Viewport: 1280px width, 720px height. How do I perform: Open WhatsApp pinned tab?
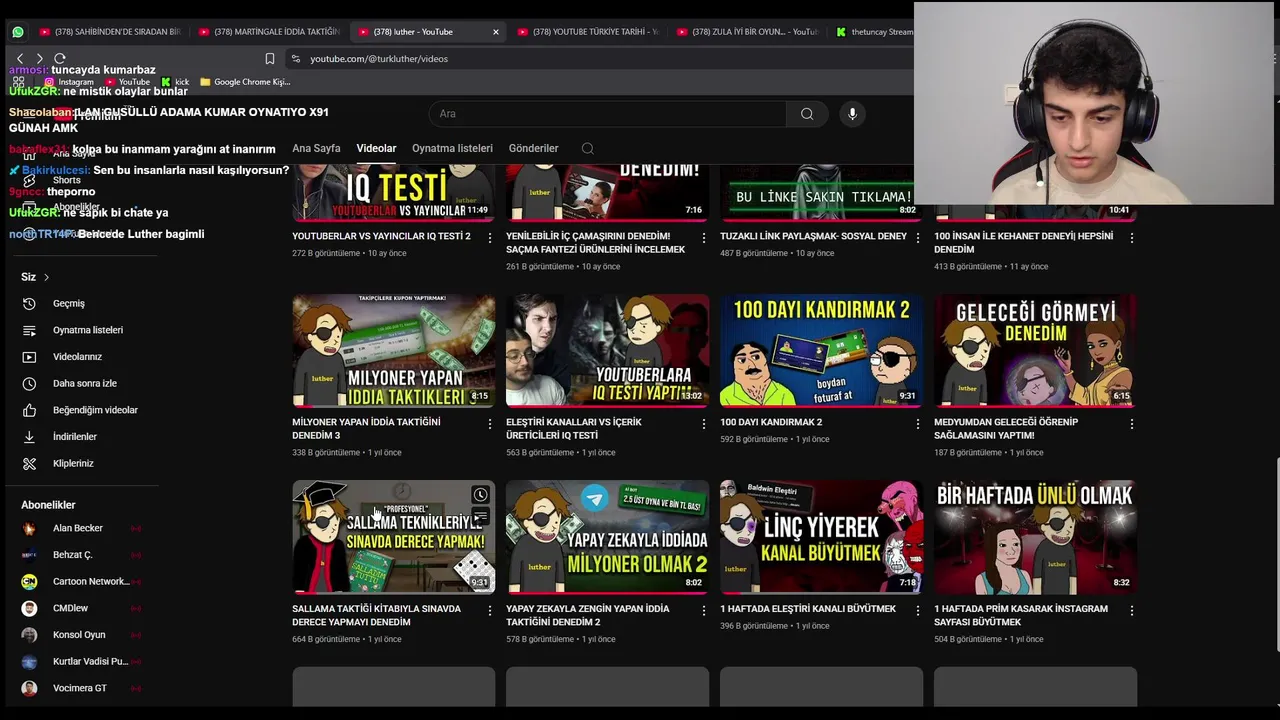18,32
